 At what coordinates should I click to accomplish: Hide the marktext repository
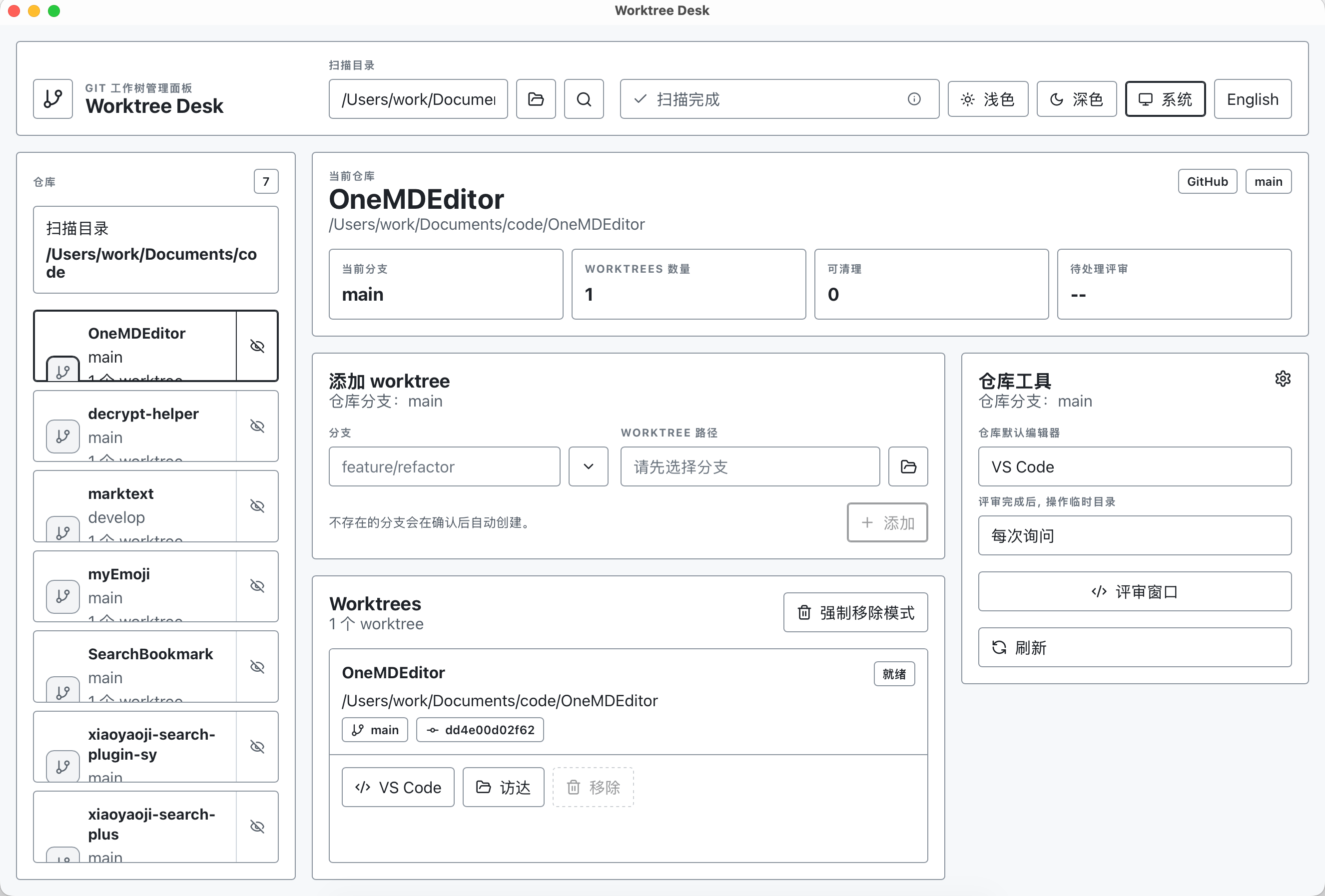click(257, 506)
